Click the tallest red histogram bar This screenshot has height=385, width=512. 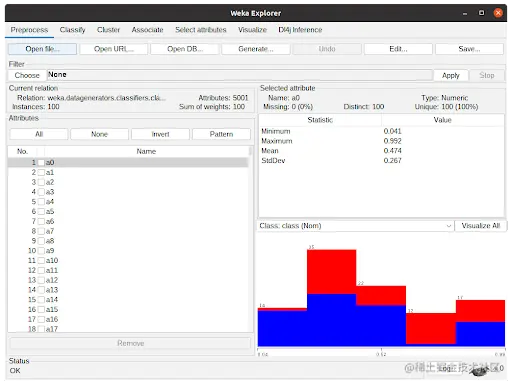click(x=331, y=272)
